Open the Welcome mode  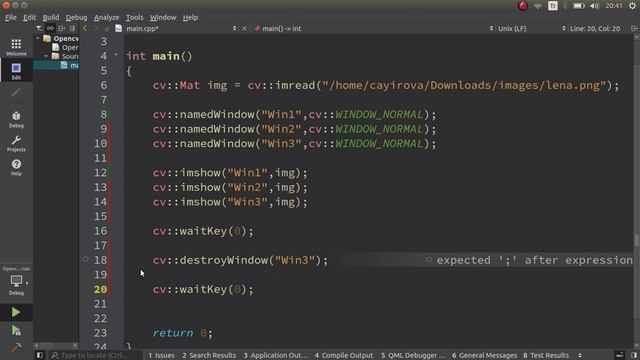[16, 47]
